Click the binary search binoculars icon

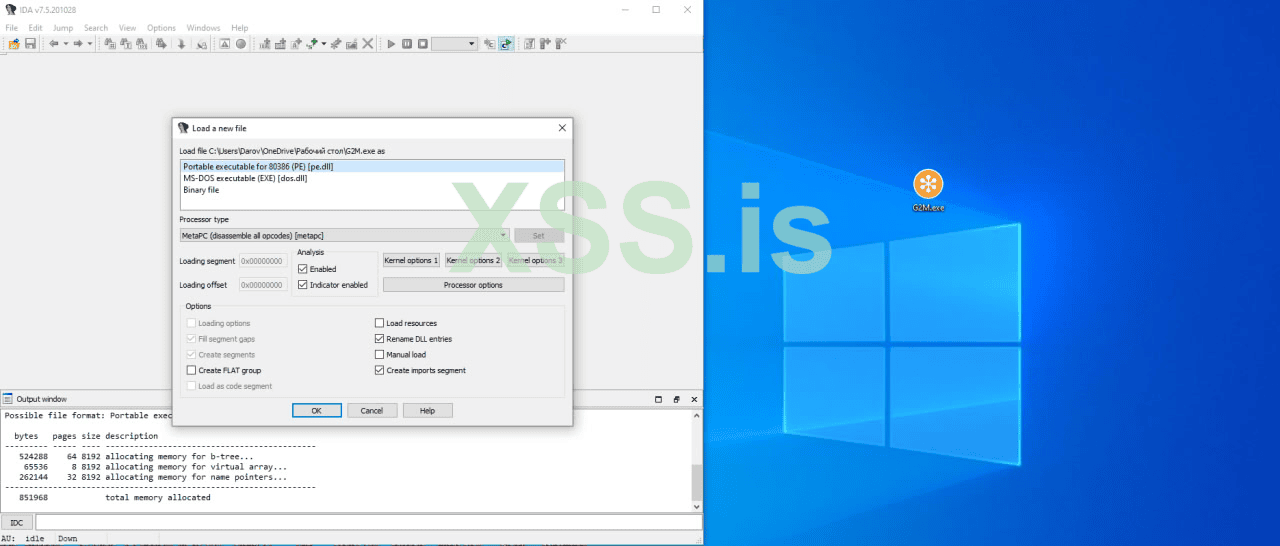[x=142, y=44]
